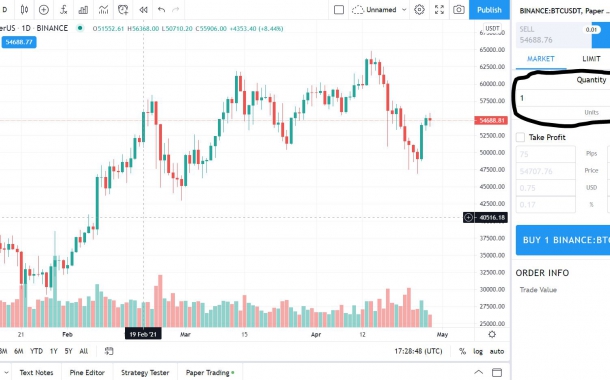Screen dimensions: 610x380
Task: Open the alert clock icon
Action: coord(123,10)
